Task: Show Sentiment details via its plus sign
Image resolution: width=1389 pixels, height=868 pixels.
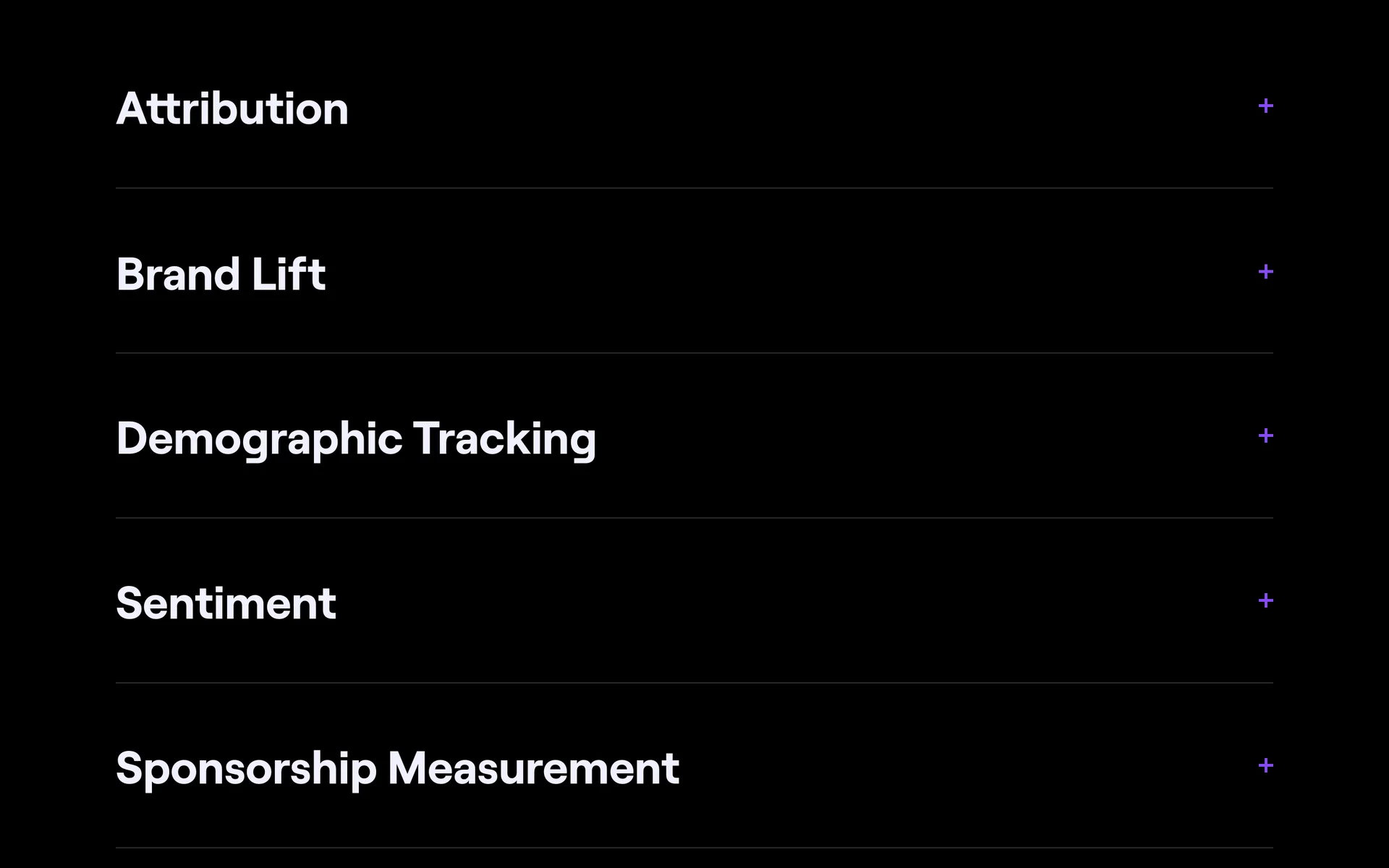Action: pyautogui.click(x=1265, y=600)
